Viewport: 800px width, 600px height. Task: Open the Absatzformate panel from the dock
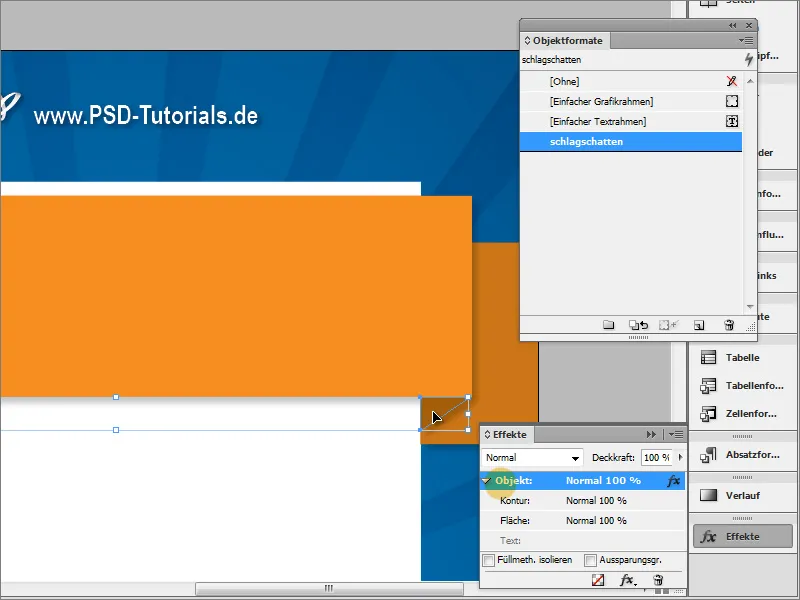[742, 455]
